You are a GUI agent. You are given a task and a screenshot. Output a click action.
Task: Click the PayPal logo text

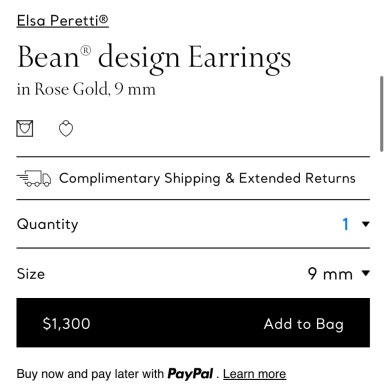coord(190,374)
